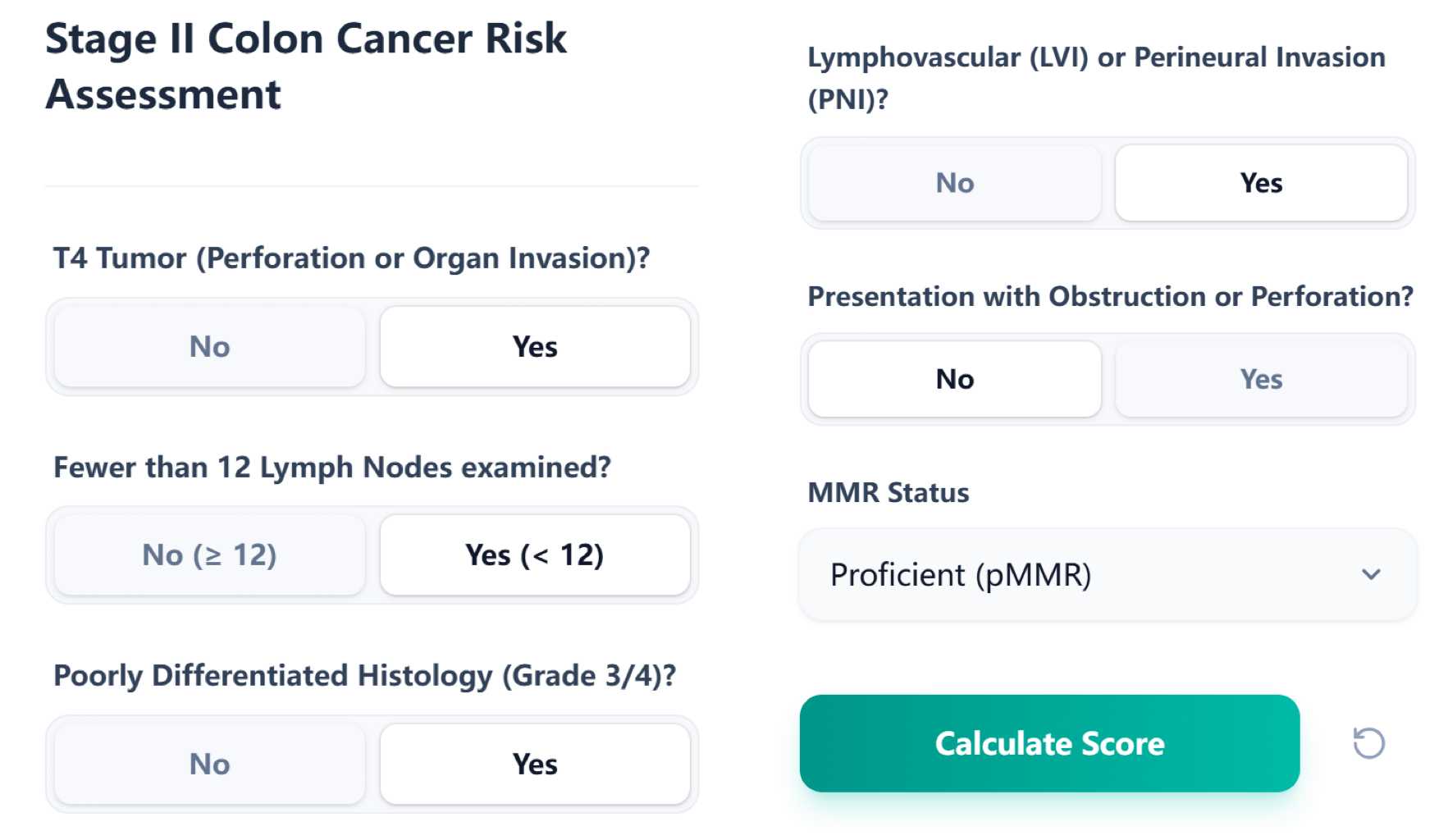Screen dimensions: 1448x840
Task: Click the reset icon beside Calculate Score
Action: coord(1368,743)
